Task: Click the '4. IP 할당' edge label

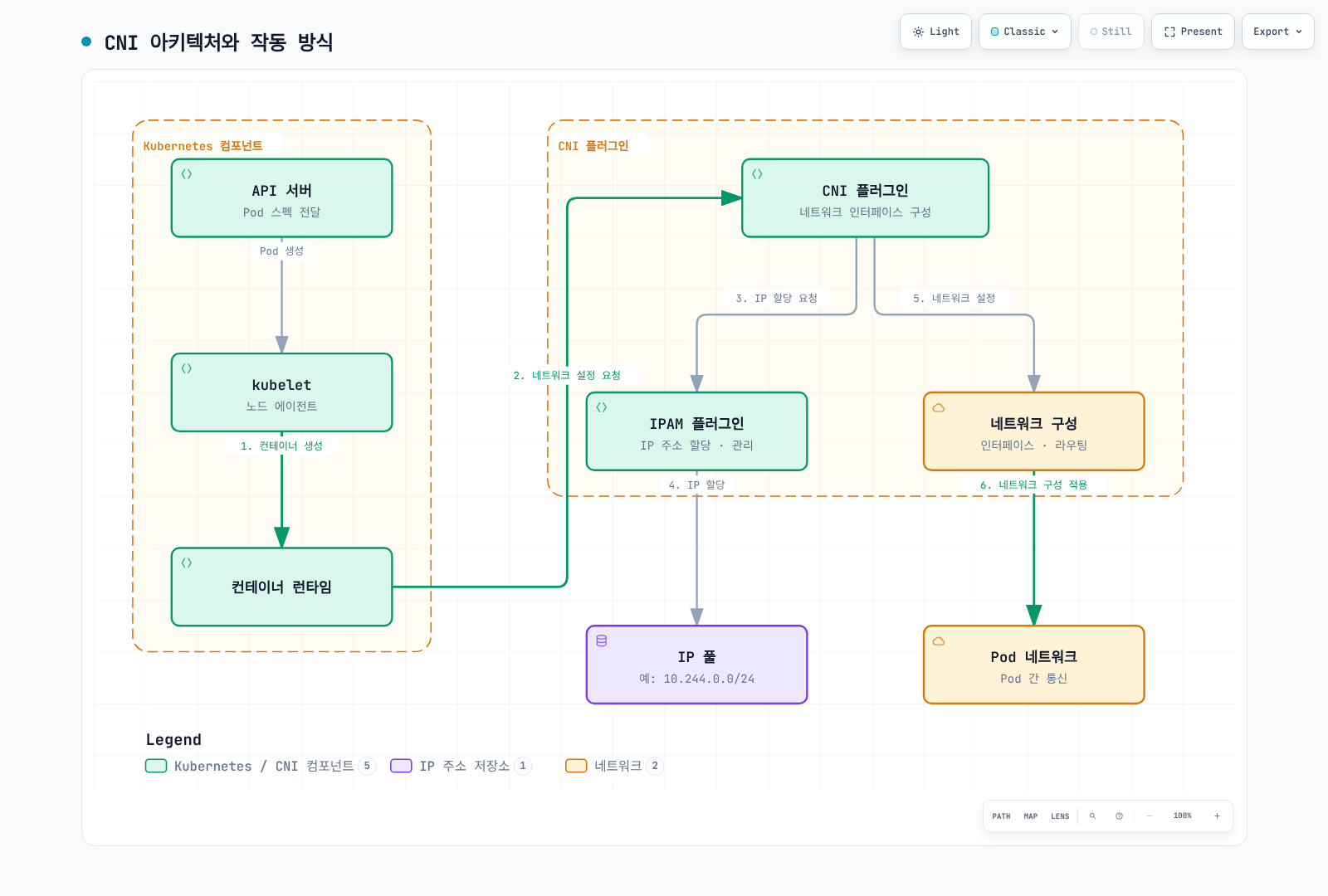Action: 696,485
